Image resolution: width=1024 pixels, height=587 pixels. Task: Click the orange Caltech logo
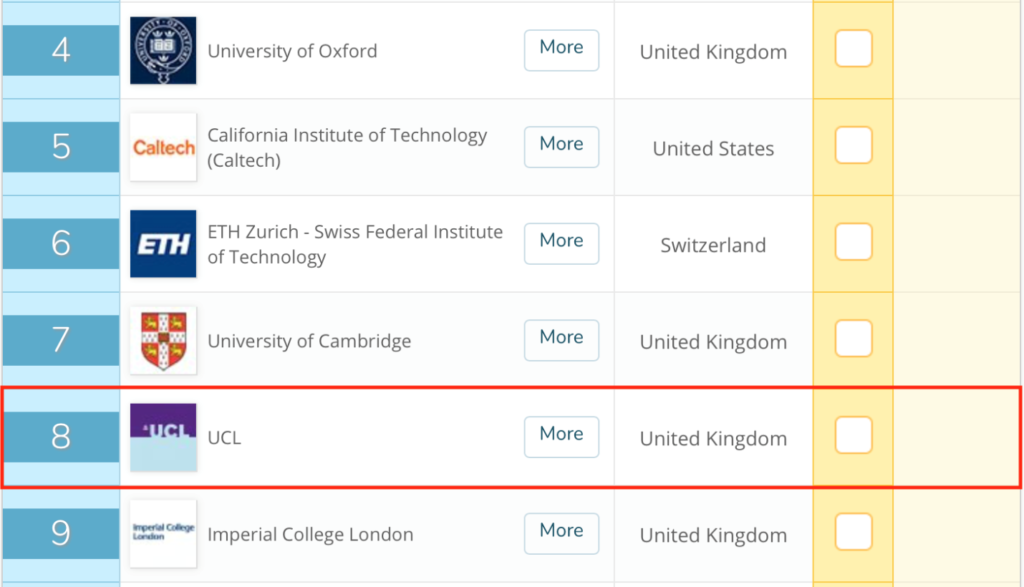click(x=163, y=147)
